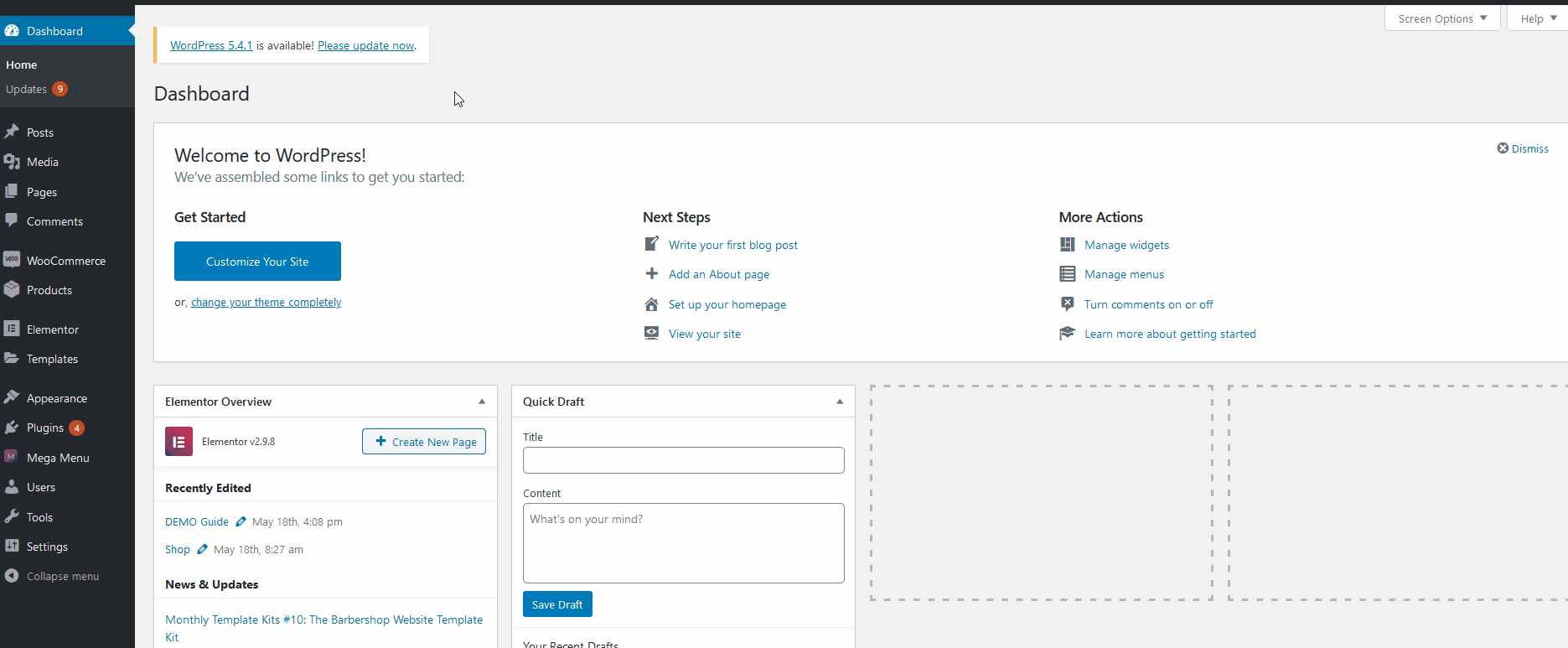Image resolution: width=1568 pixels, height=648 pixels.
Task: Click the Settings sliders icon
Action: (x=12, y=547)
